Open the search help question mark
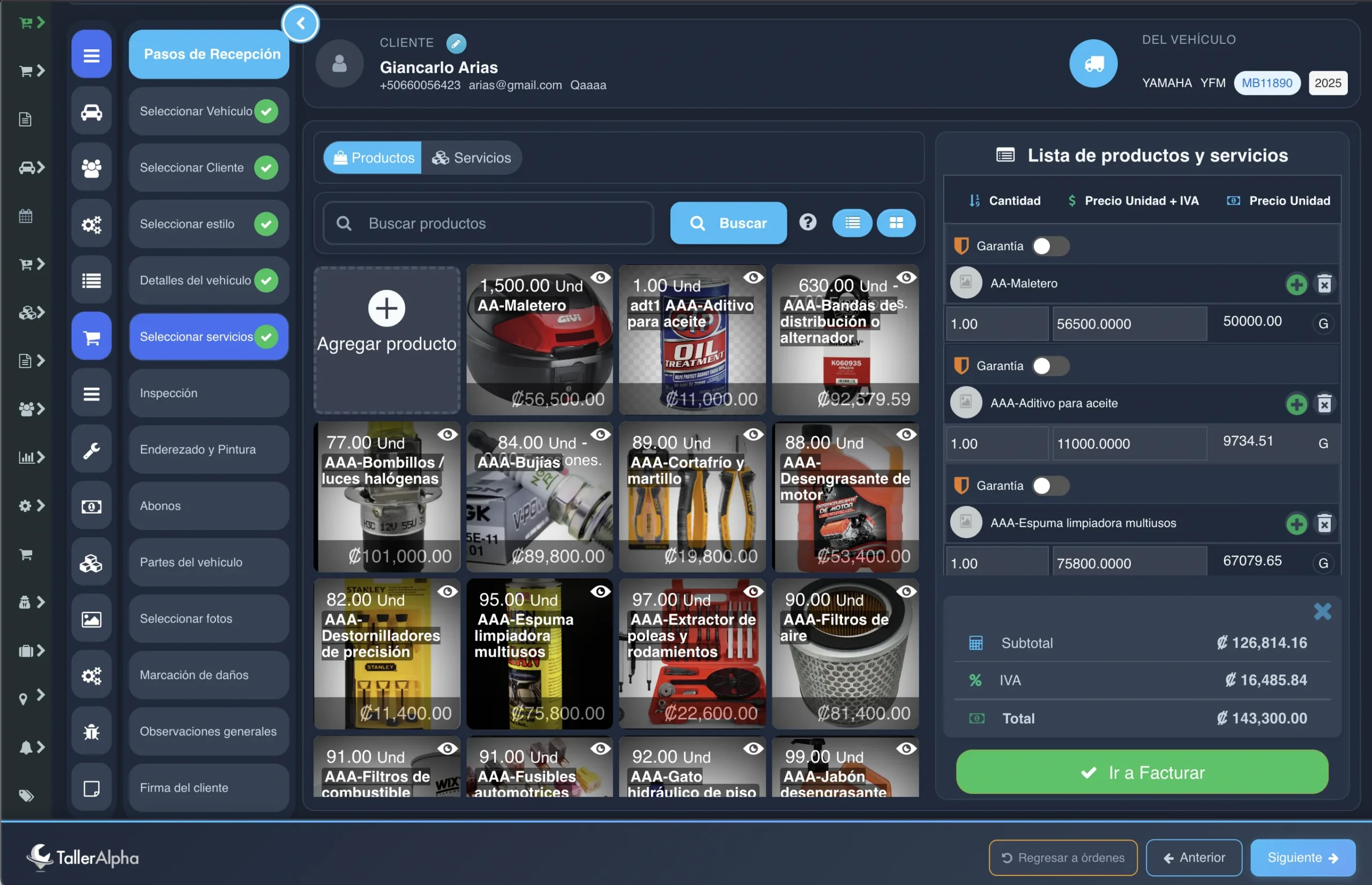This screenshot has height=885, width=1372. pos(807,222)
